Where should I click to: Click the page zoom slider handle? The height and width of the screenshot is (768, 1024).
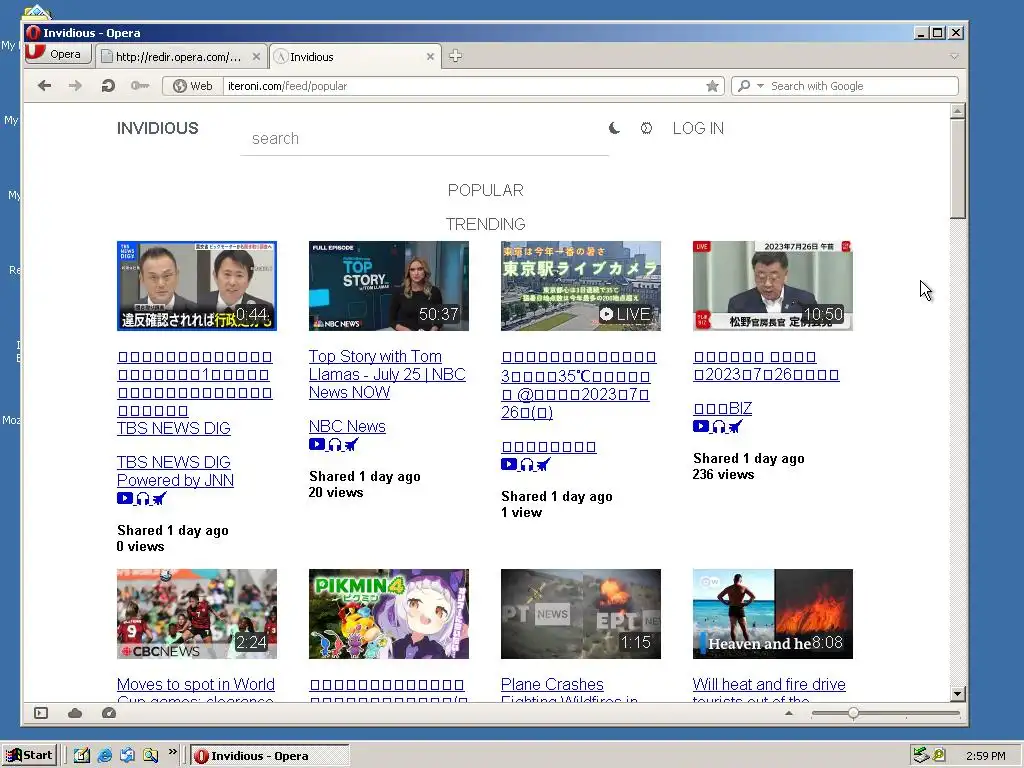click(x=853, y=713)
